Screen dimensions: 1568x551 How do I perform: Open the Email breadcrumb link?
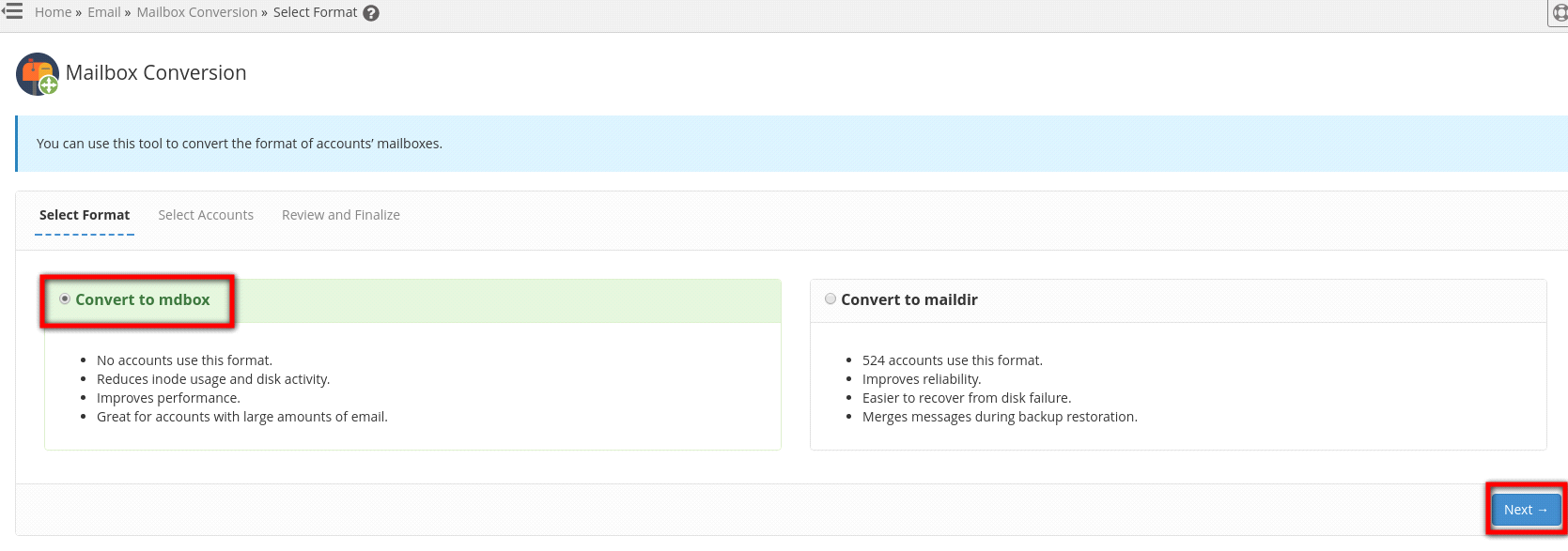[x=104, y=12]
